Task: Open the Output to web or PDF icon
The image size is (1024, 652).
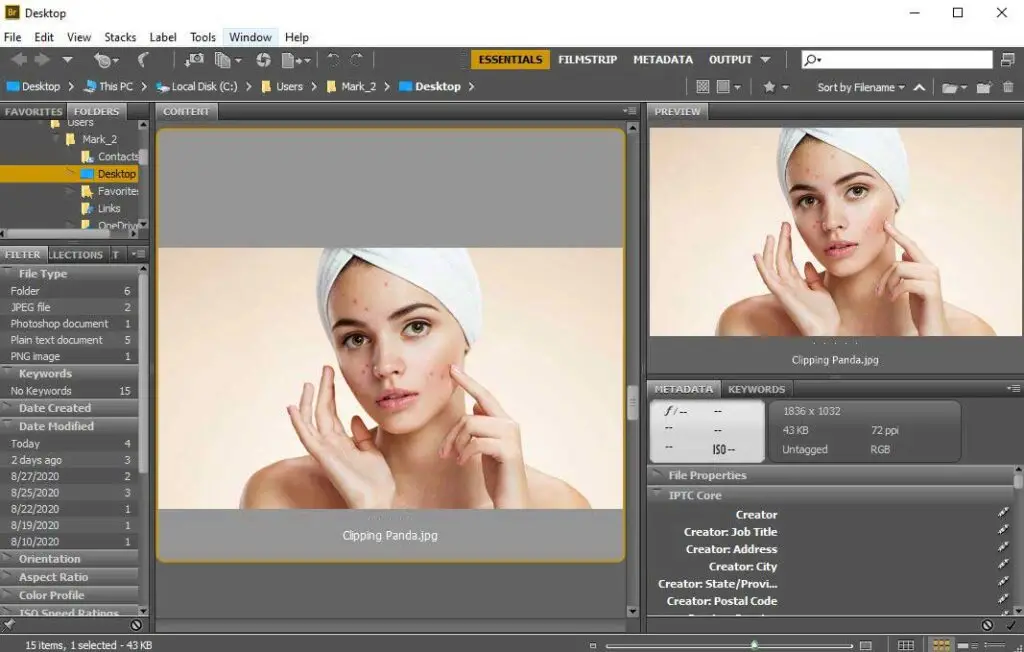Action: click(295, 60)
